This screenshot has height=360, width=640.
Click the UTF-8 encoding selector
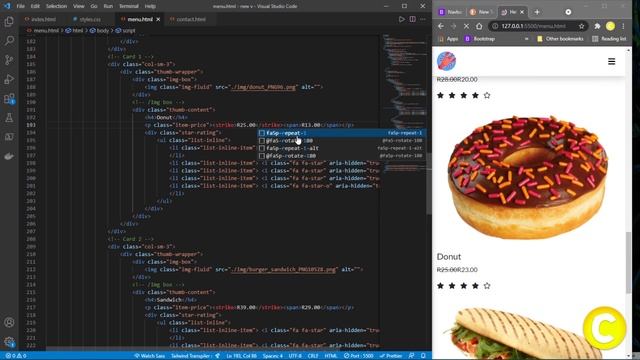[x=295, y=356]
